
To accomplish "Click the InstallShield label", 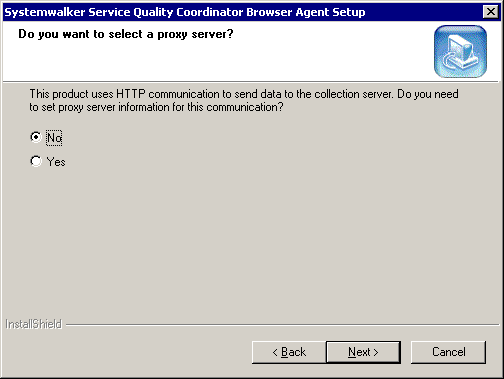I will (34, 324).
